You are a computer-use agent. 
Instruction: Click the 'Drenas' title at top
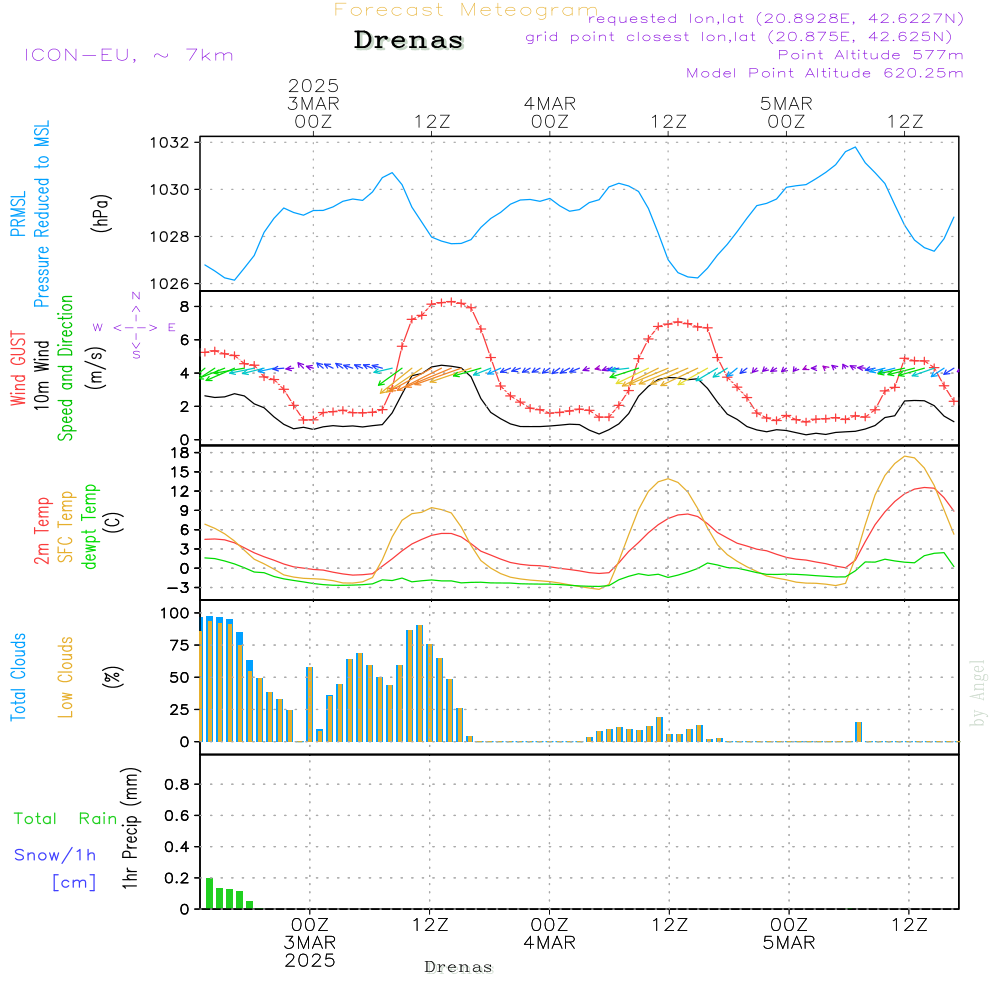click(x=409, y=40)
